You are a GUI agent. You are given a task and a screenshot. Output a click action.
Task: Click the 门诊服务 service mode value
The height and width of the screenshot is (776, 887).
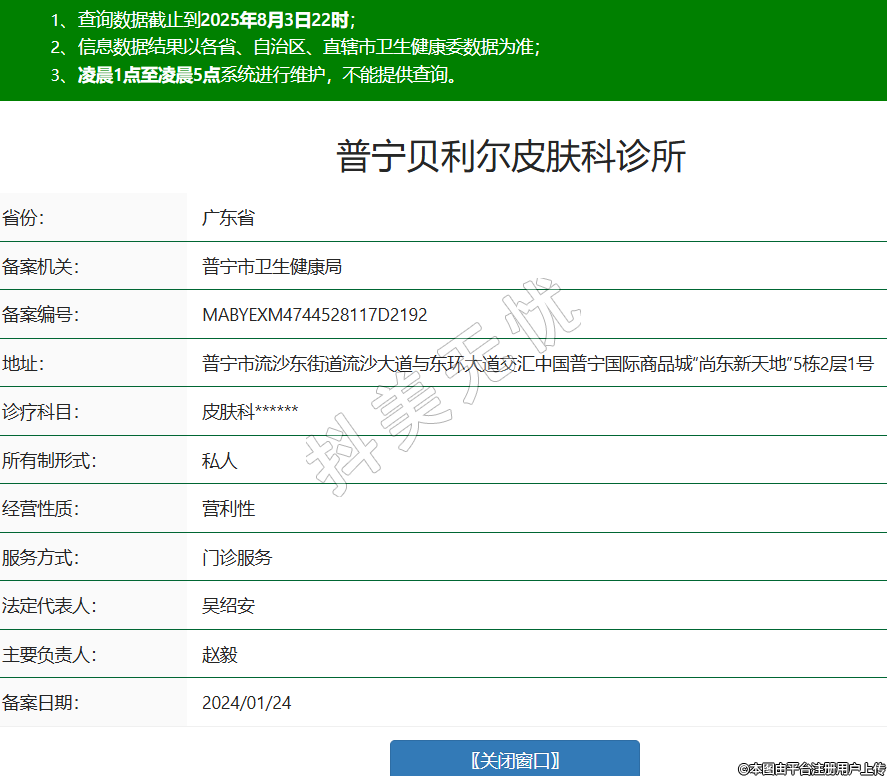[x=237, y=558]
